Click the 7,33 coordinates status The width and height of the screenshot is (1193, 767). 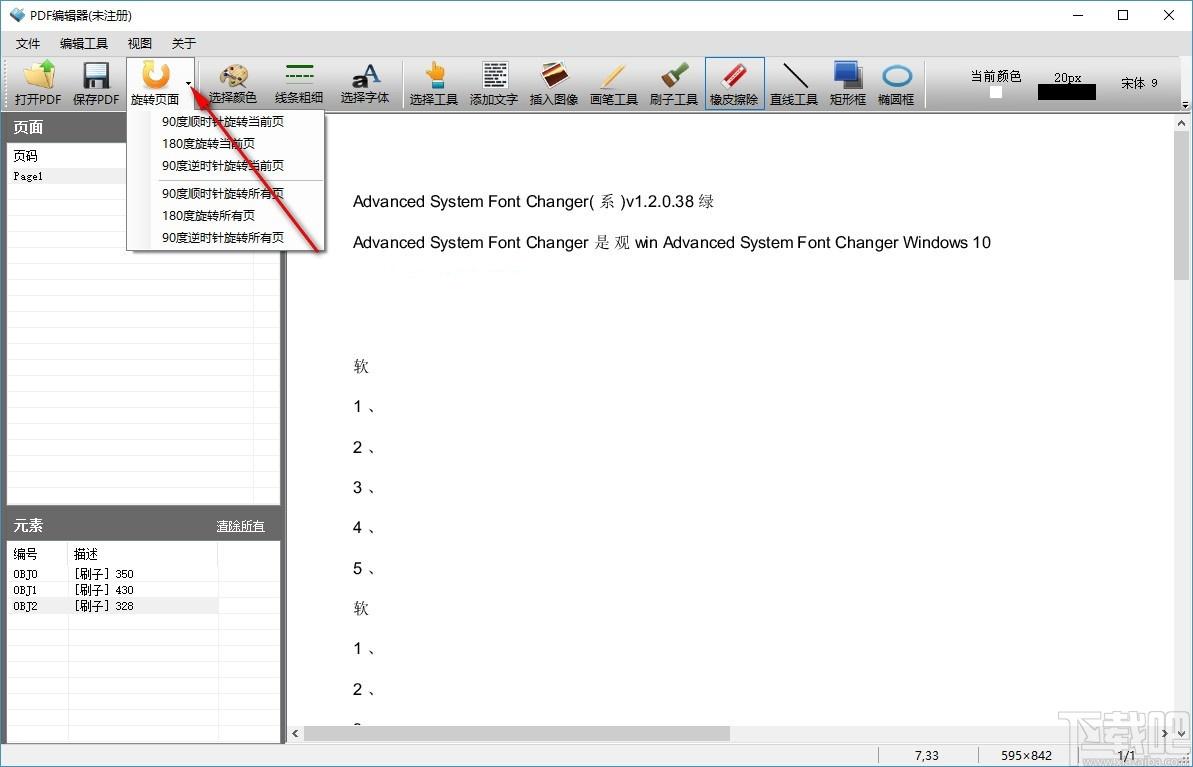point(927,756)
